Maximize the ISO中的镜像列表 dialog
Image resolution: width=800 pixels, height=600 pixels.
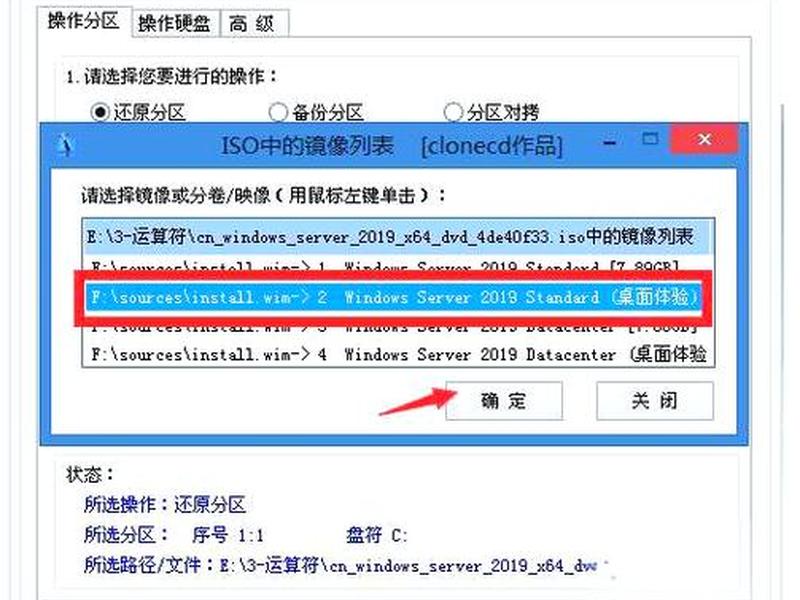click(x=649, y=139)
